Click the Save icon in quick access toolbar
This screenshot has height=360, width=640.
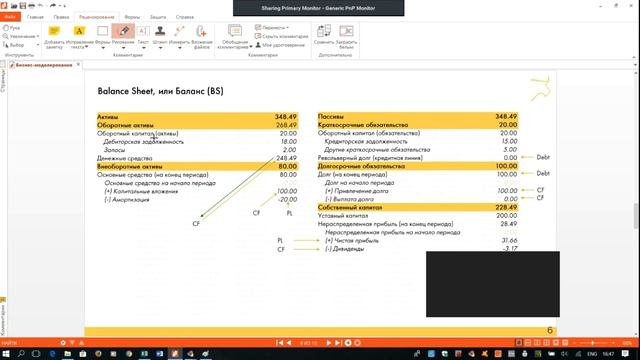click(x=22, y=6)
